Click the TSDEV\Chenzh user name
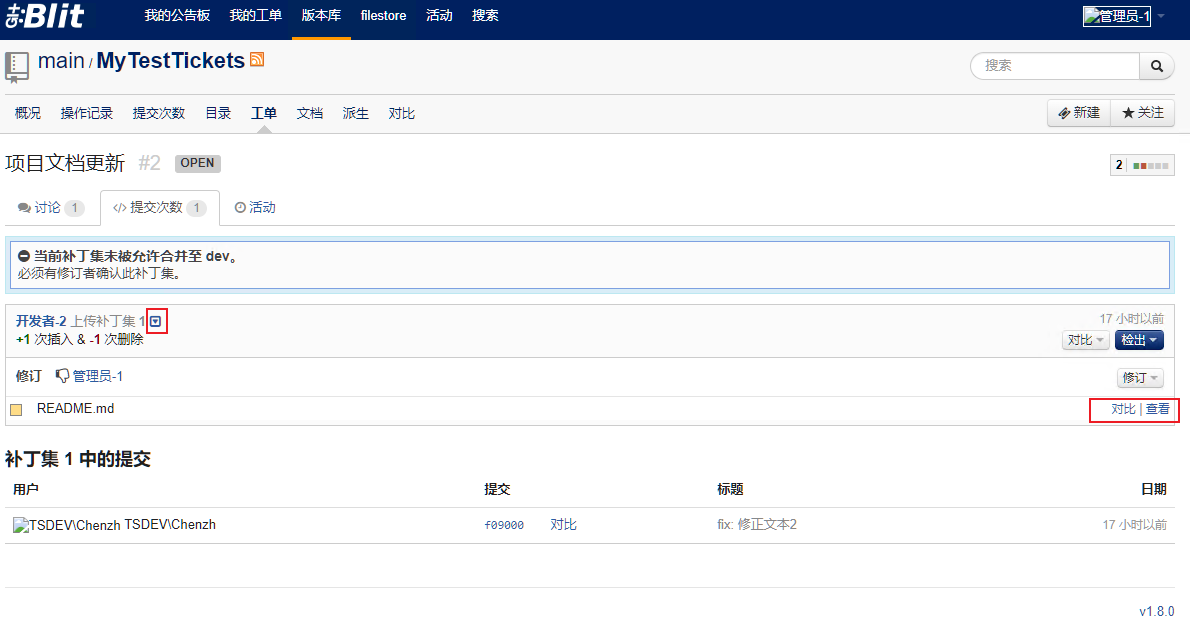The width and height of the screenshot is (1190, 628). 170,525
